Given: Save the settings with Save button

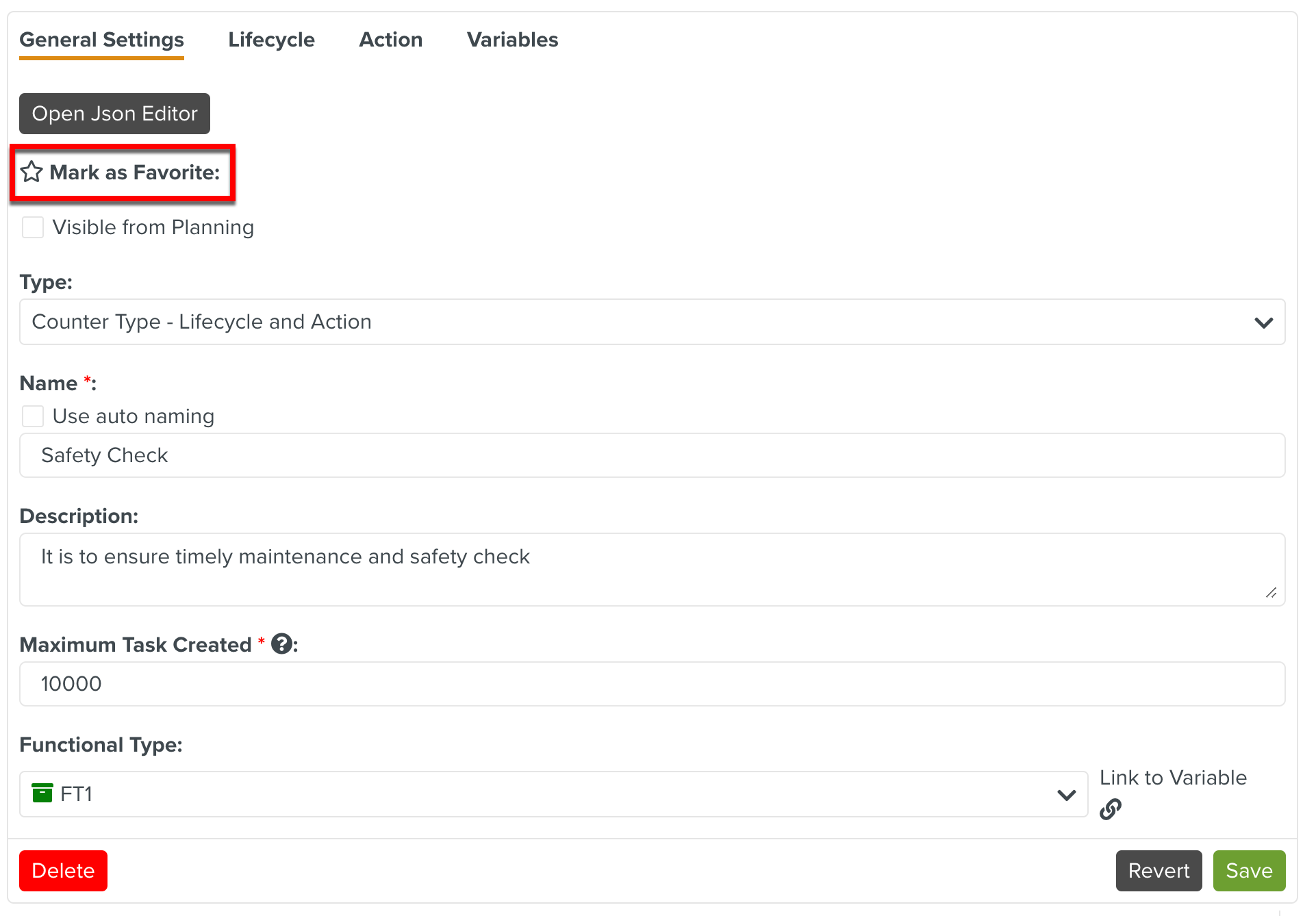Looking at the screenshot, I should tap(1249, 871).
